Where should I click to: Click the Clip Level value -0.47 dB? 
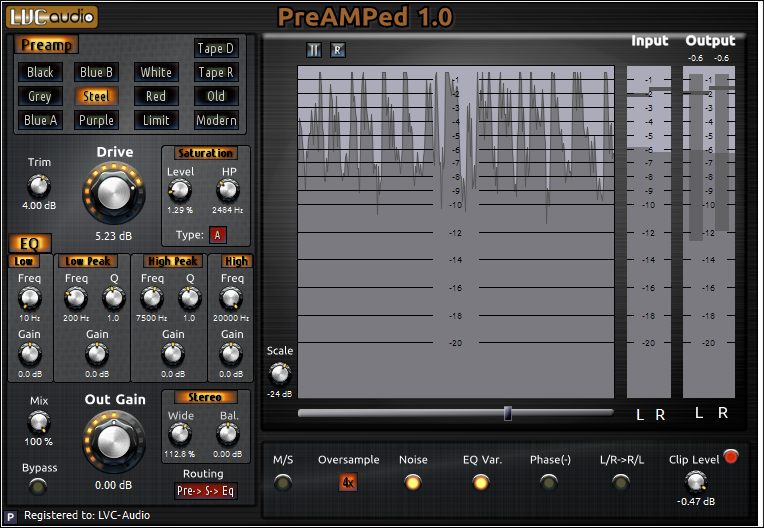click(x=696, y=502)
